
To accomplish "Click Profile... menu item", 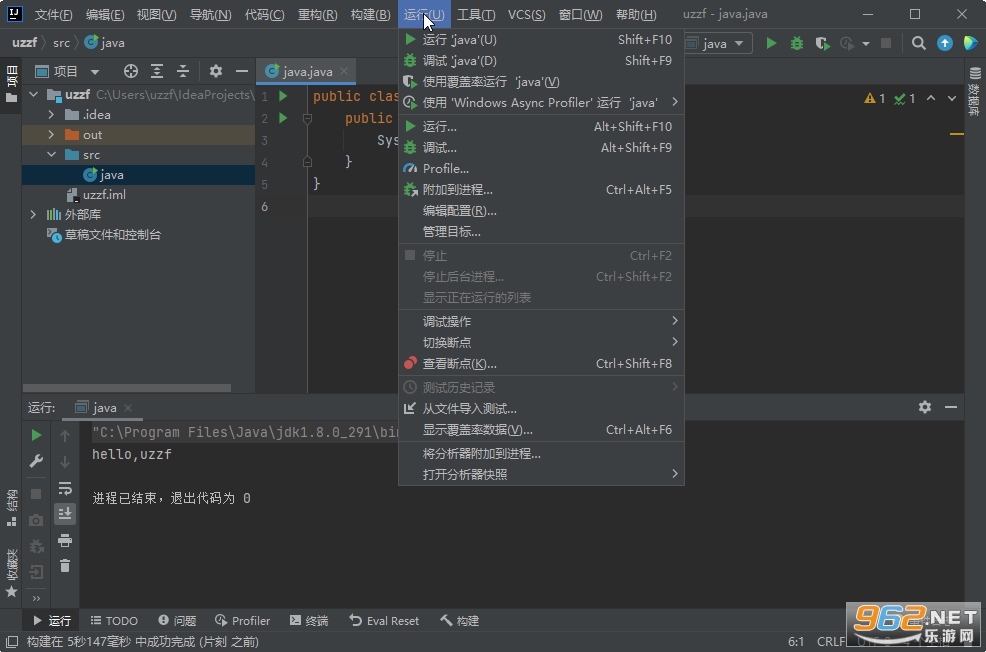I will point(541,169).
